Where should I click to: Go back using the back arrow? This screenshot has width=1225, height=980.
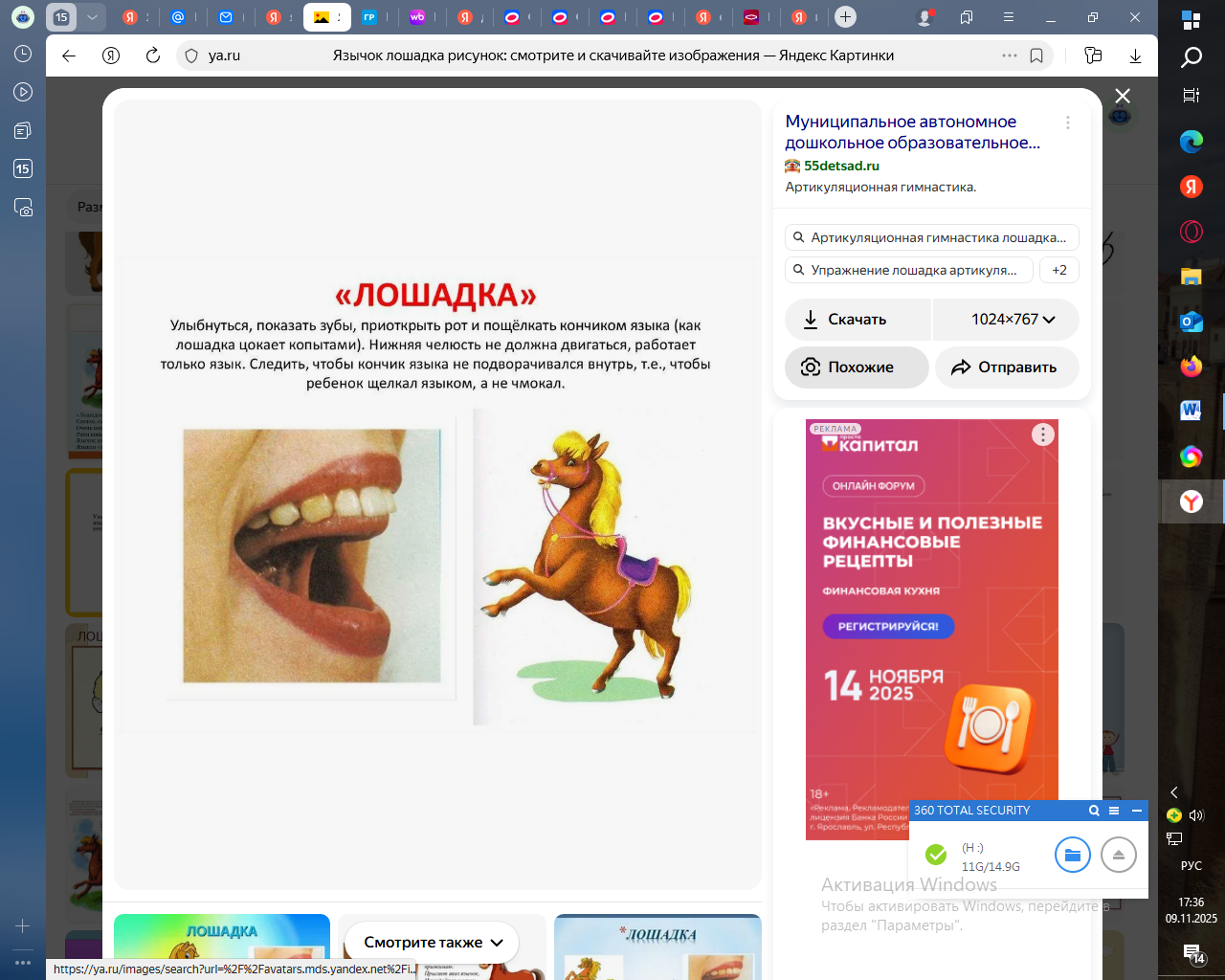(x=69, y=56)
